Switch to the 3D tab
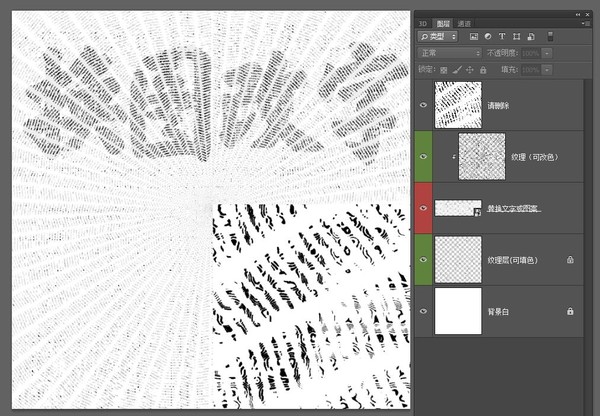600x416 pixels. tap(423, 24)
